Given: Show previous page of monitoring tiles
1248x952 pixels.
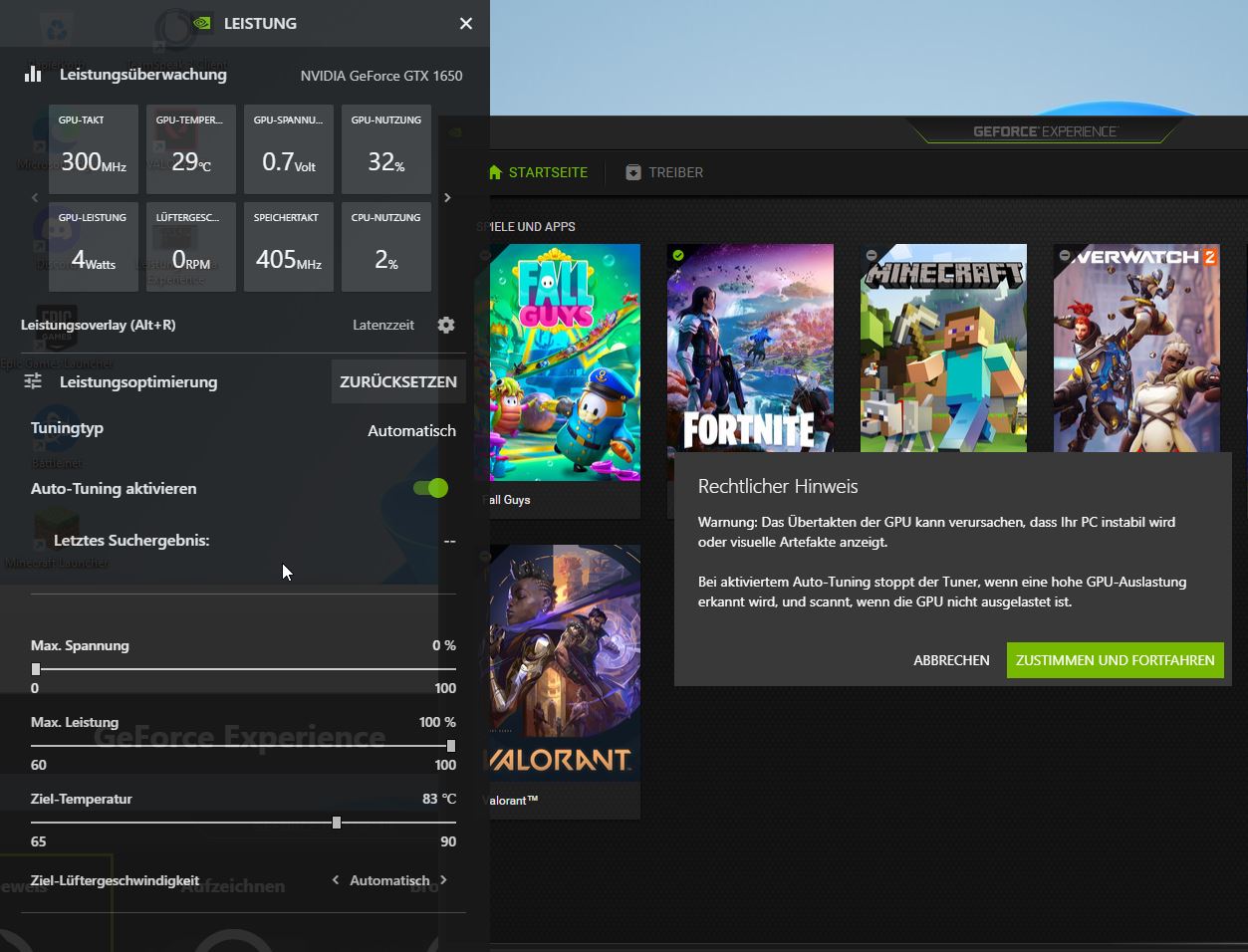Looking at the screenshot, I should click(x=35, y=197).
